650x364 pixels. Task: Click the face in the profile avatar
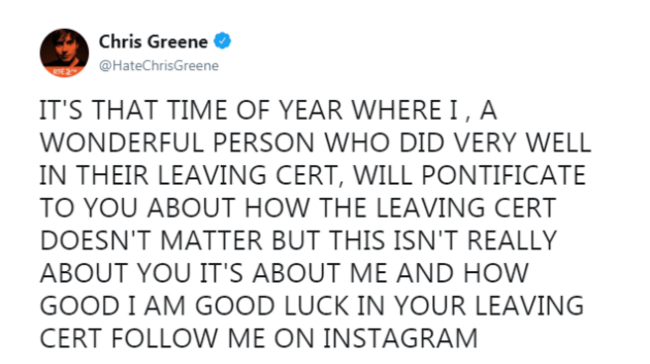tap(64, 48)
